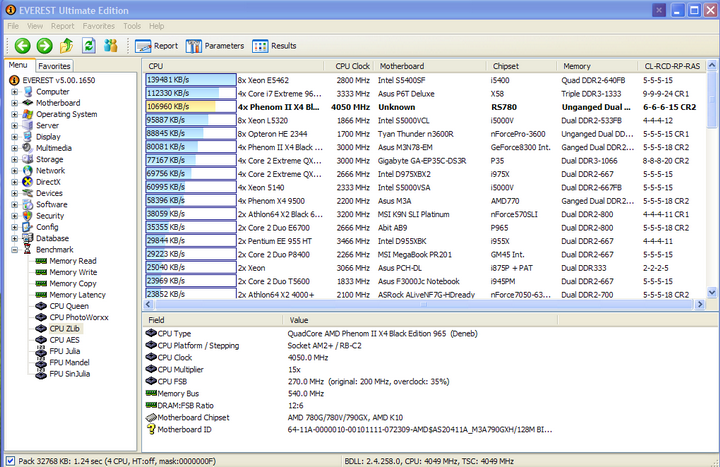The width and height of the screenshot is (720, 467).
Task: Open benchmark Parameters
Action: point(214,46)
